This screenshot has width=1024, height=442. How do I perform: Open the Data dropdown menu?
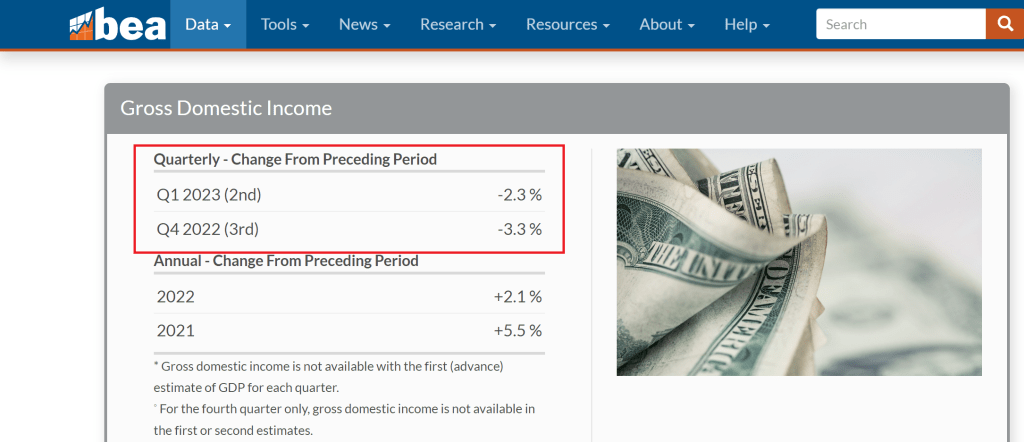pos(208,24)
